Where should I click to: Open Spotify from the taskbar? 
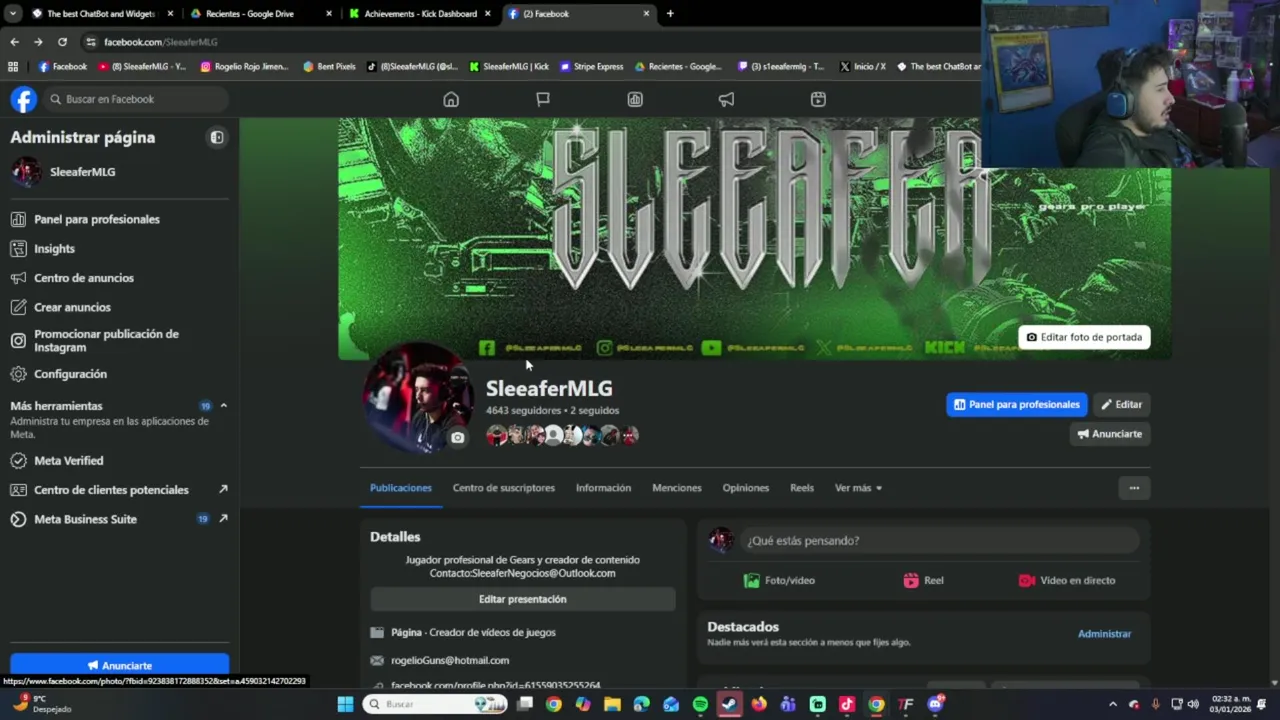pos(700,704)
